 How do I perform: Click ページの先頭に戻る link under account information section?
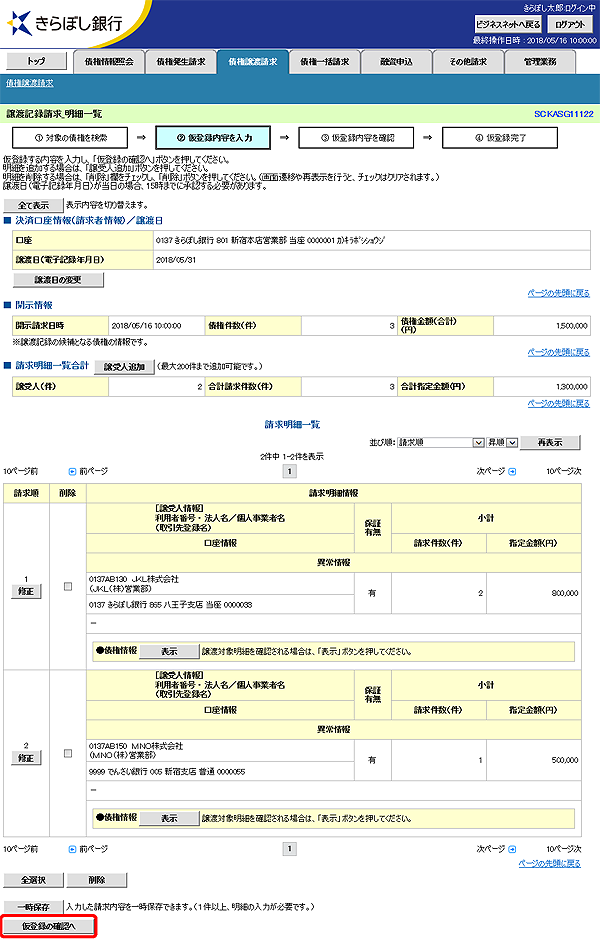559,293
